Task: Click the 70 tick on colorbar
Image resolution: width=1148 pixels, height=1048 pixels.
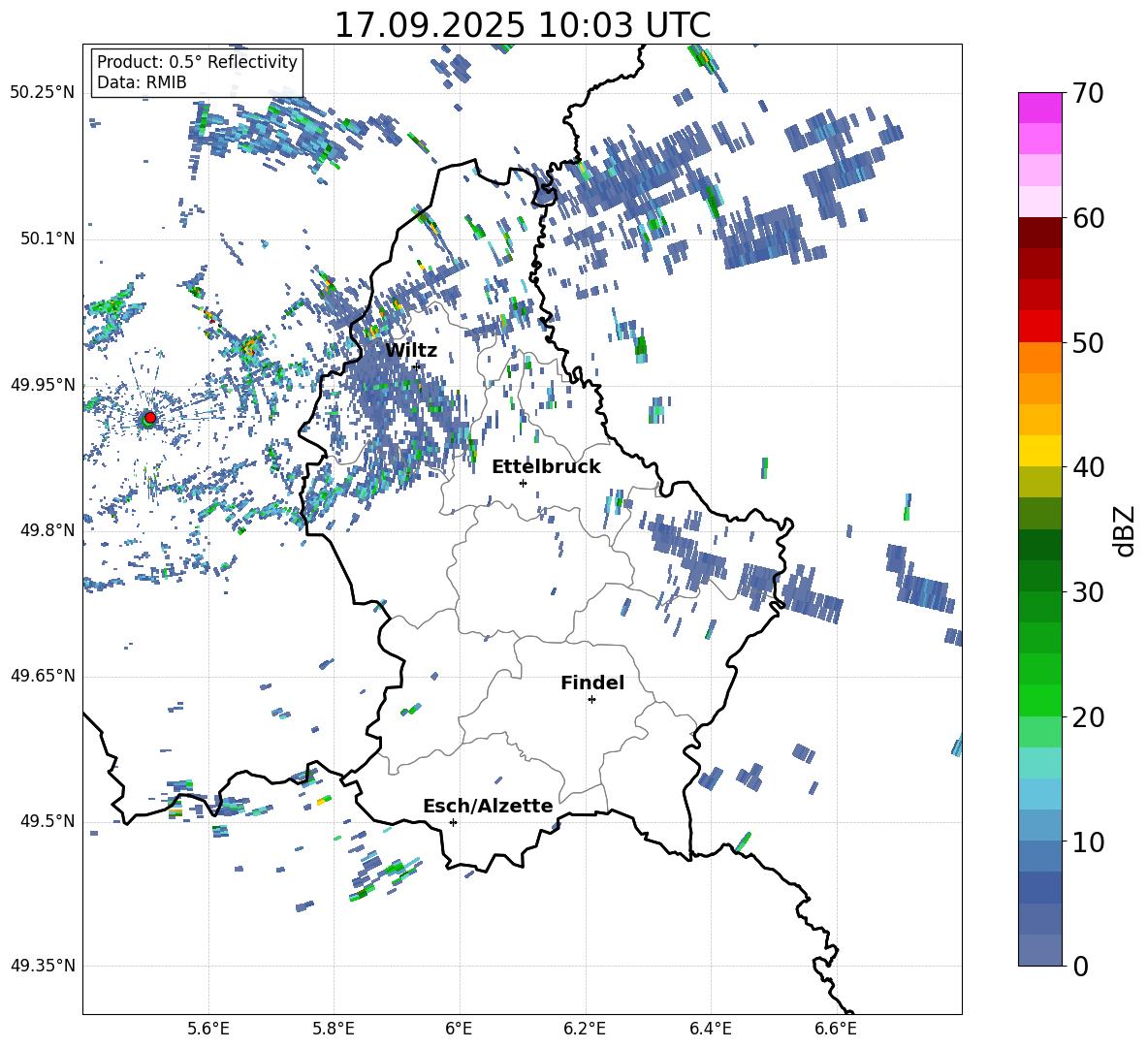Action: coord(1087,93)
